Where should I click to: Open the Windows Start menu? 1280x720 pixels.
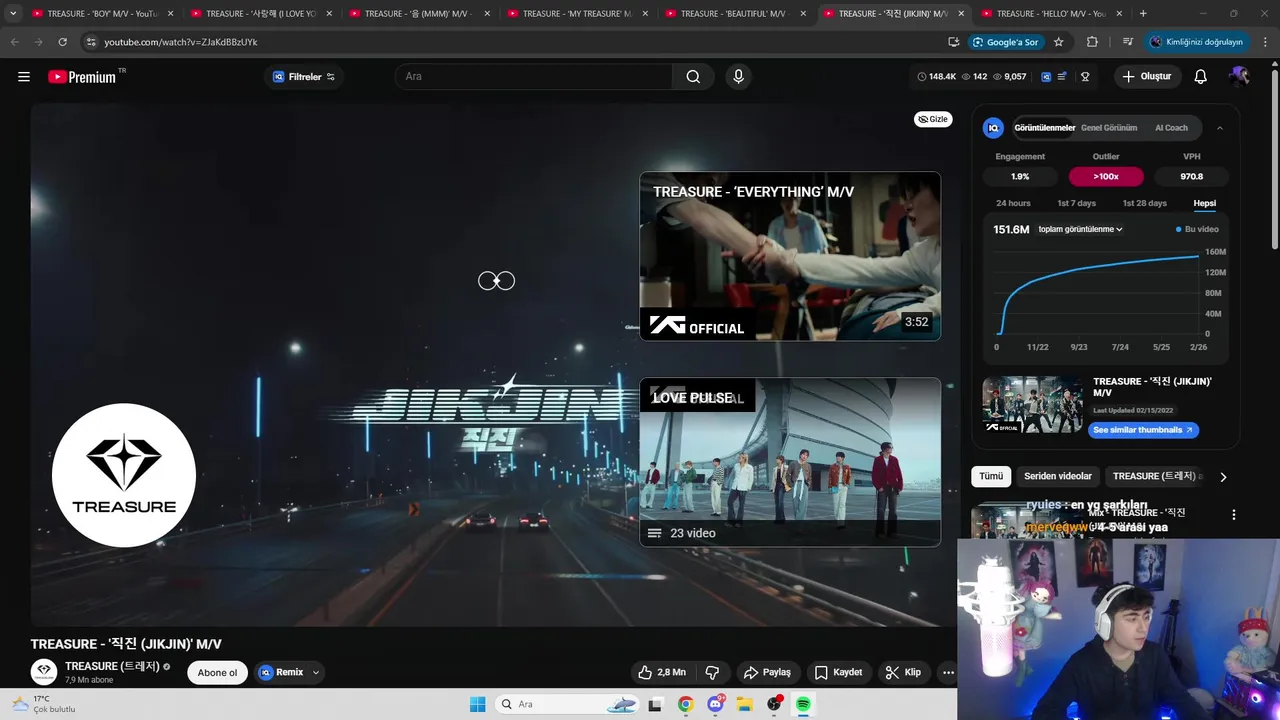pyautogui.click(x=477, y=704)
